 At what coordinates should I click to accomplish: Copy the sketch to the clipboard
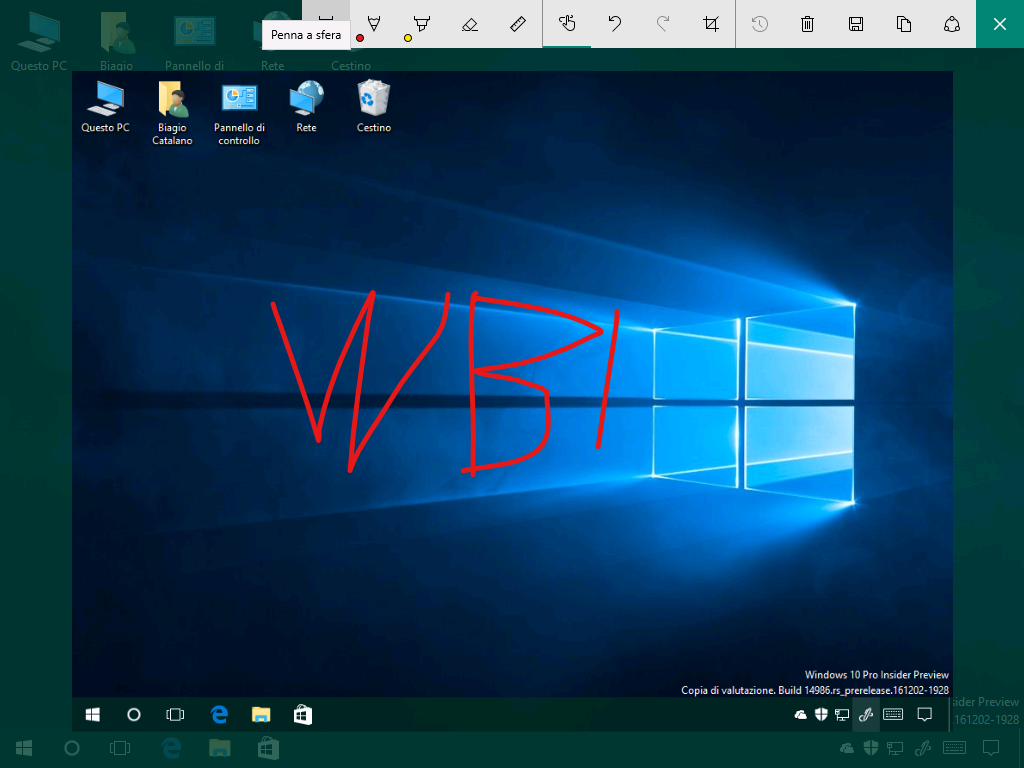point(904,24)
